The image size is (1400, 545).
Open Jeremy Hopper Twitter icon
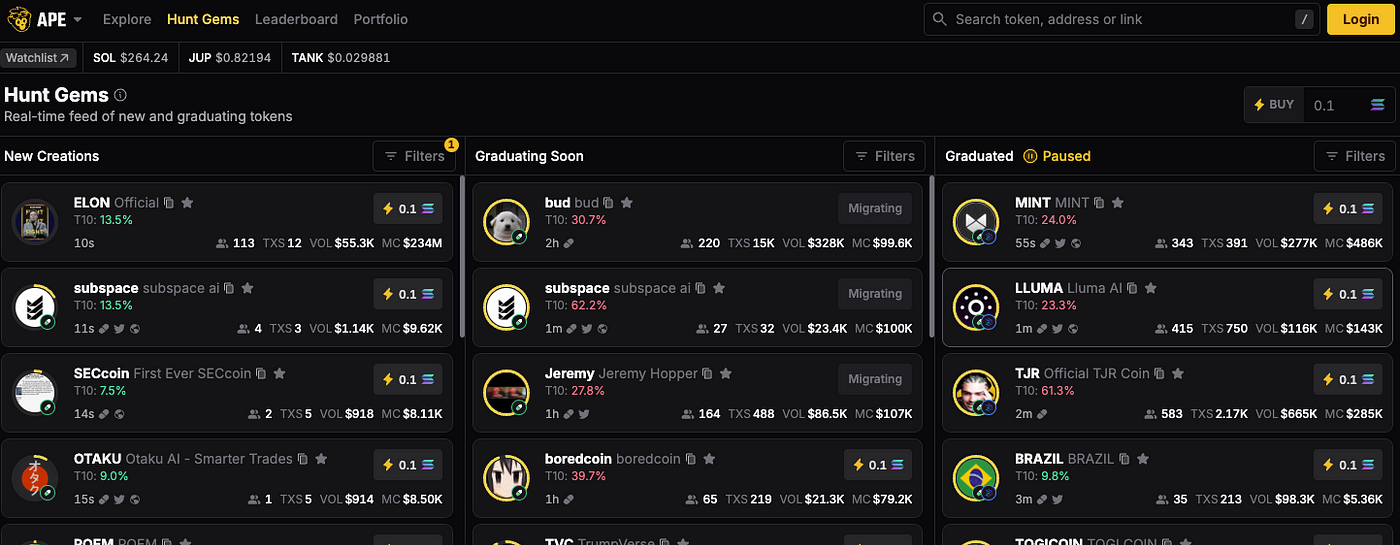(582, 413)
